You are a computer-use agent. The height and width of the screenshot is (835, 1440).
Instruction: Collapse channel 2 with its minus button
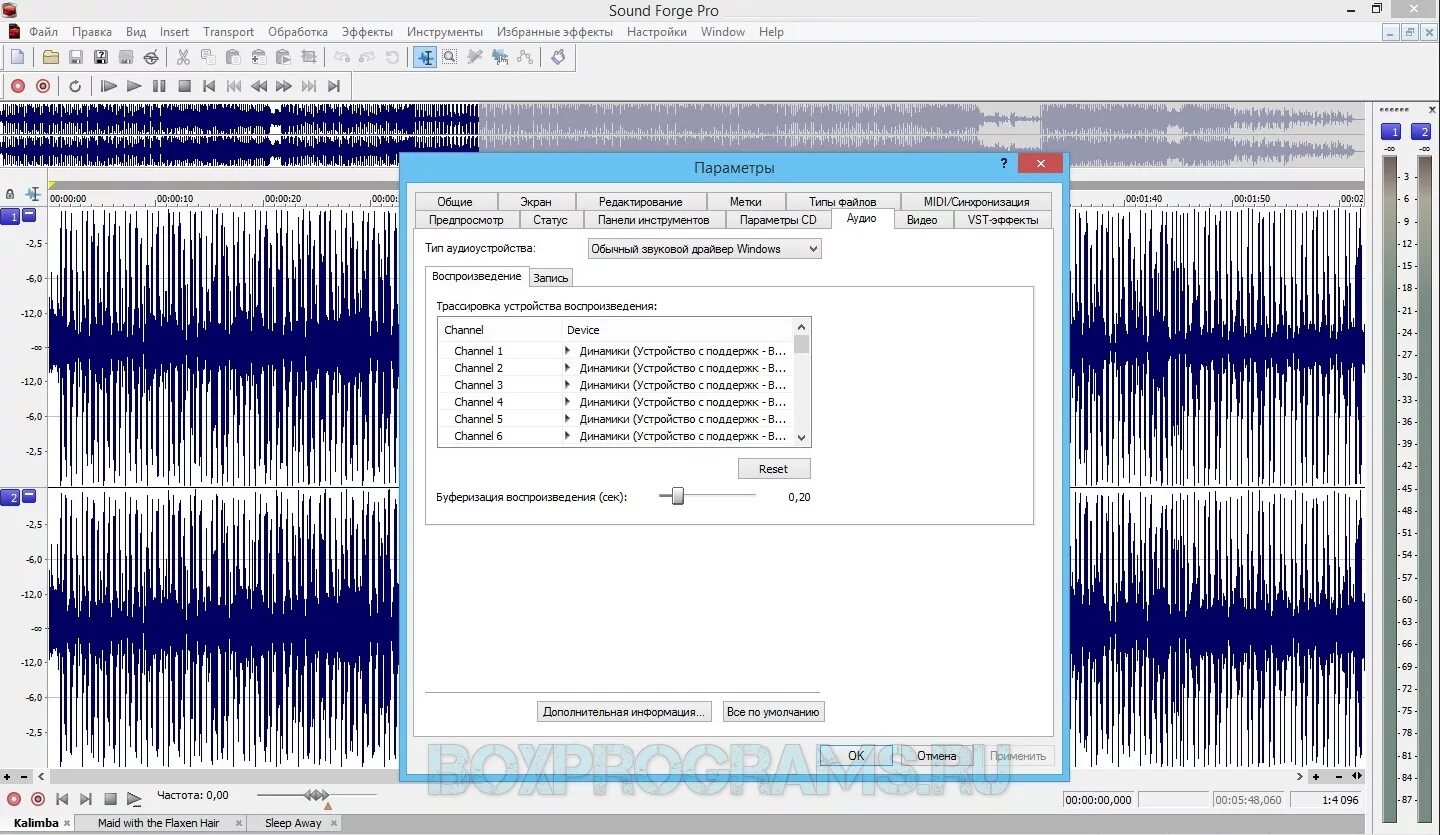click(x=29, y=496)
